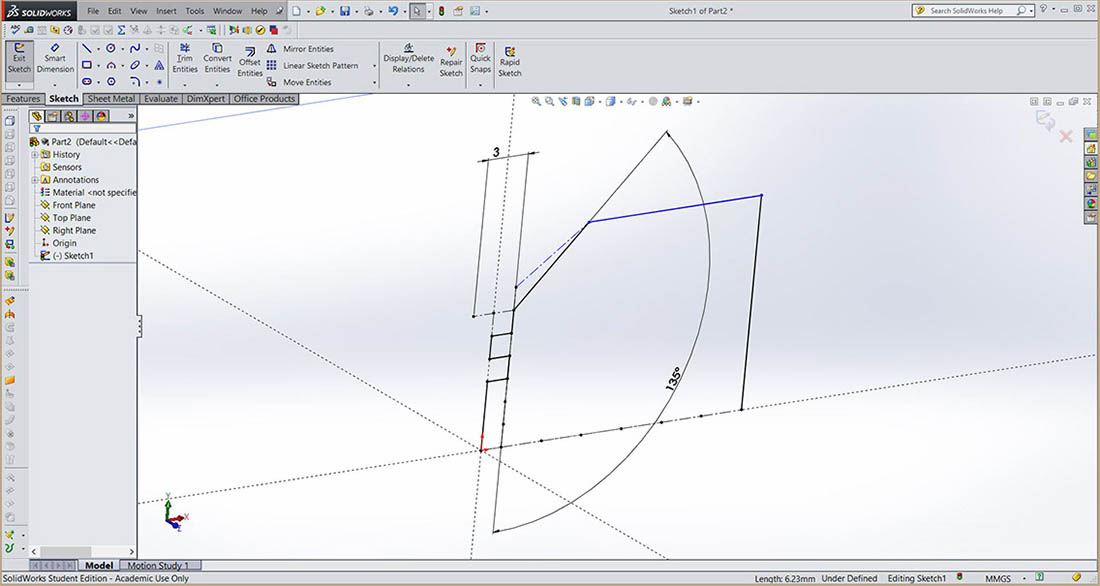Open the Save icon dropdown arrow
Image resolution: width=1100 pixels, height=586 pixels.
pyautogui.click(x=356, y=12)
